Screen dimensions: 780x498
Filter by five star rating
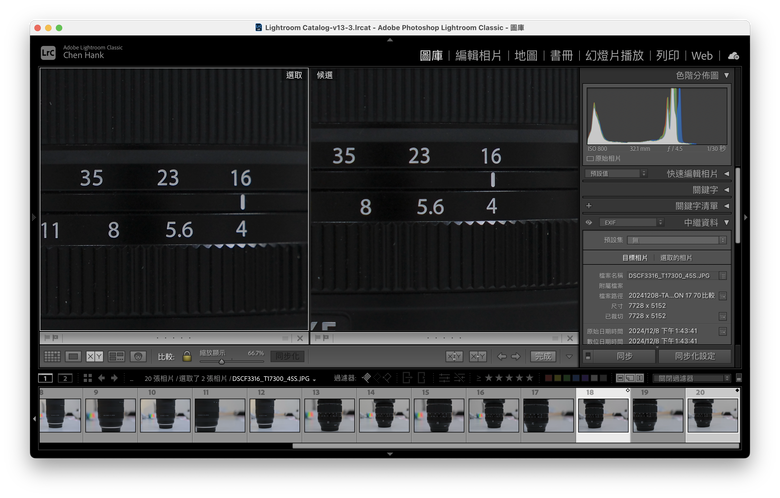point(529,378)
